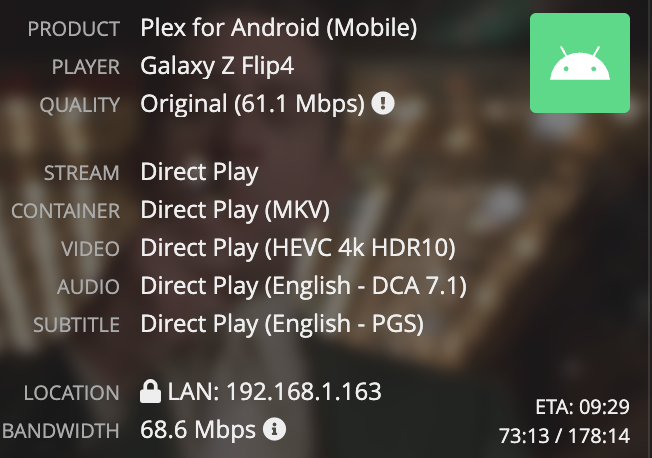Click the Stream Direct Play value
The image size is (652, 458).
200,172
